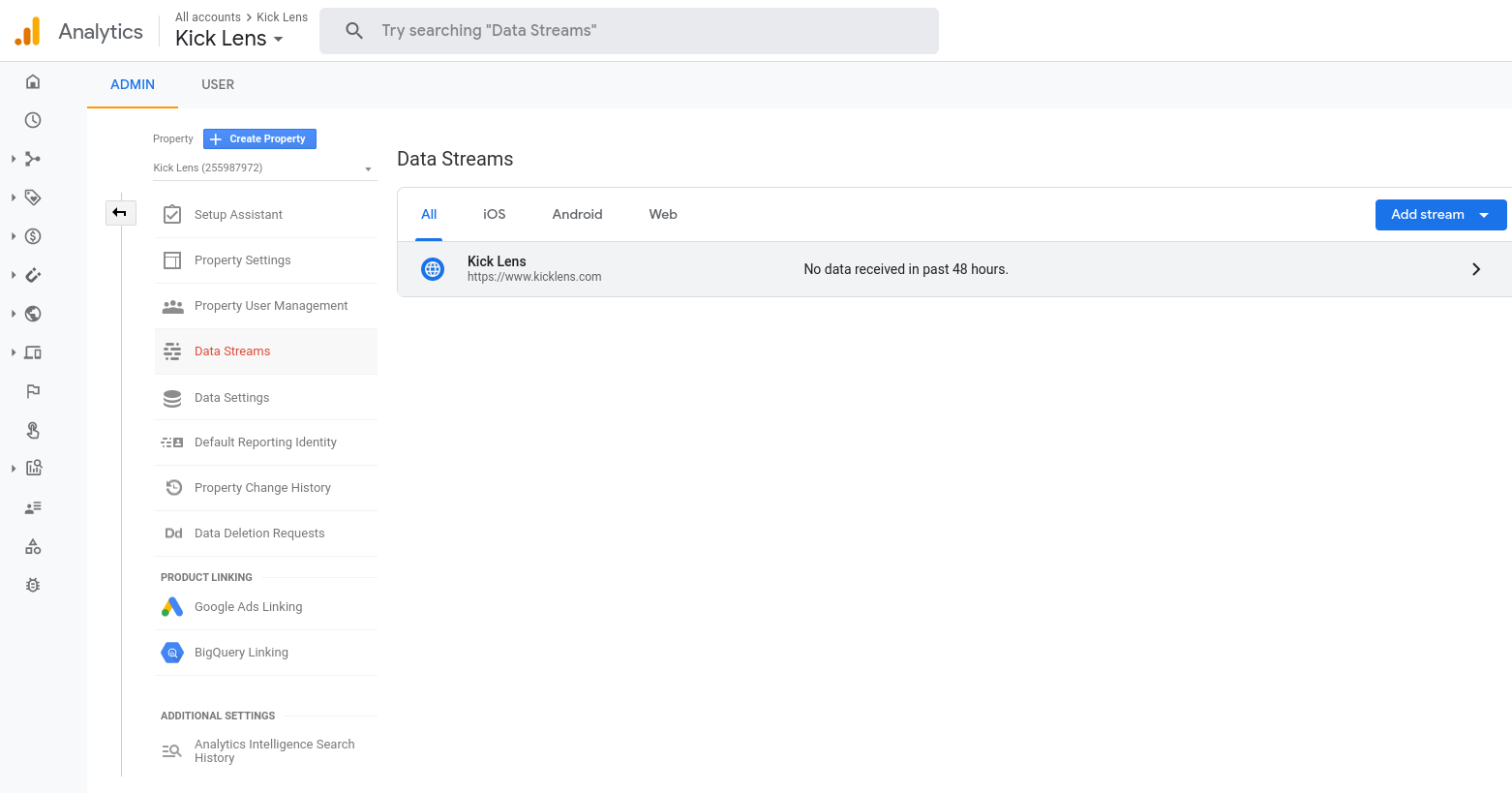
Task: Open Google Ads Linking
Action: pyautogui.click(x=248, y=607)
